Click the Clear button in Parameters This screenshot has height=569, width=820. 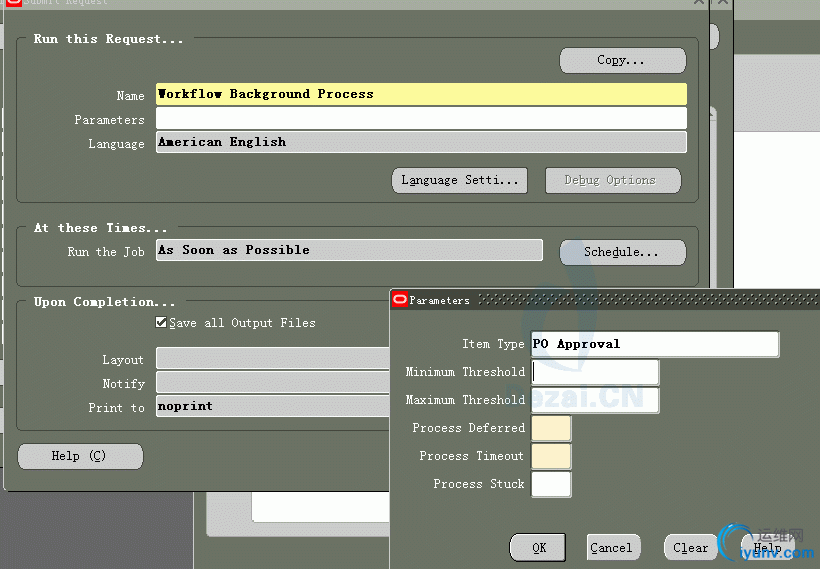click(691, 548)
